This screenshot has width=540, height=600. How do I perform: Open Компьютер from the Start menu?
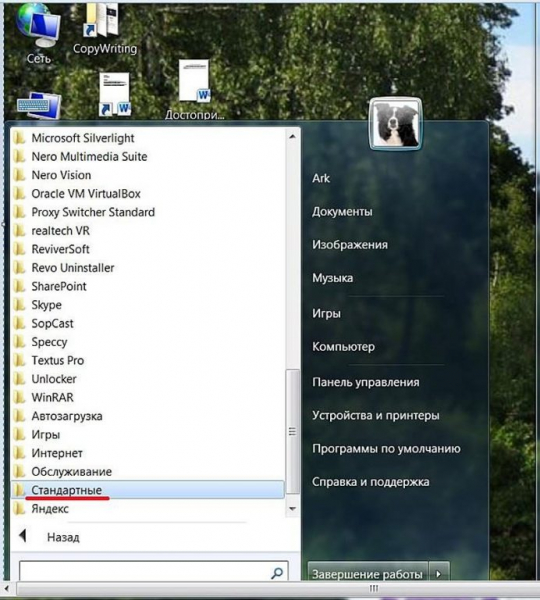343,347
